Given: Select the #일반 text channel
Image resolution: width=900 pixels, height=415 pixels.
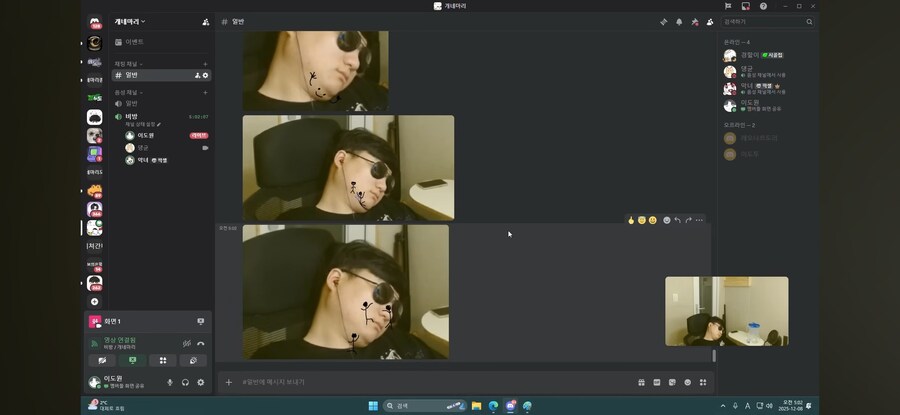Looking at the screenshot, I should tap(161, 75).
